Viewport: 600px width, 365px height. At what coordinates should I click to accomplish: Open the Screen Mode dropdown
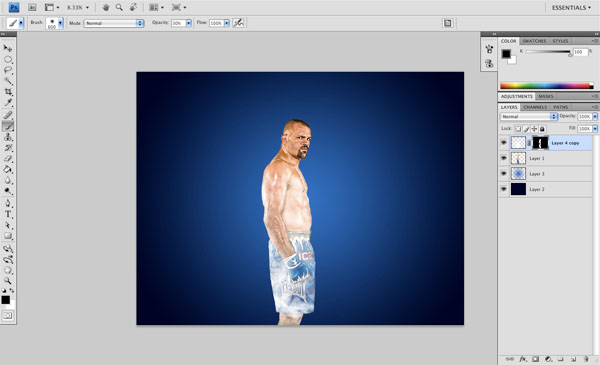179,7
